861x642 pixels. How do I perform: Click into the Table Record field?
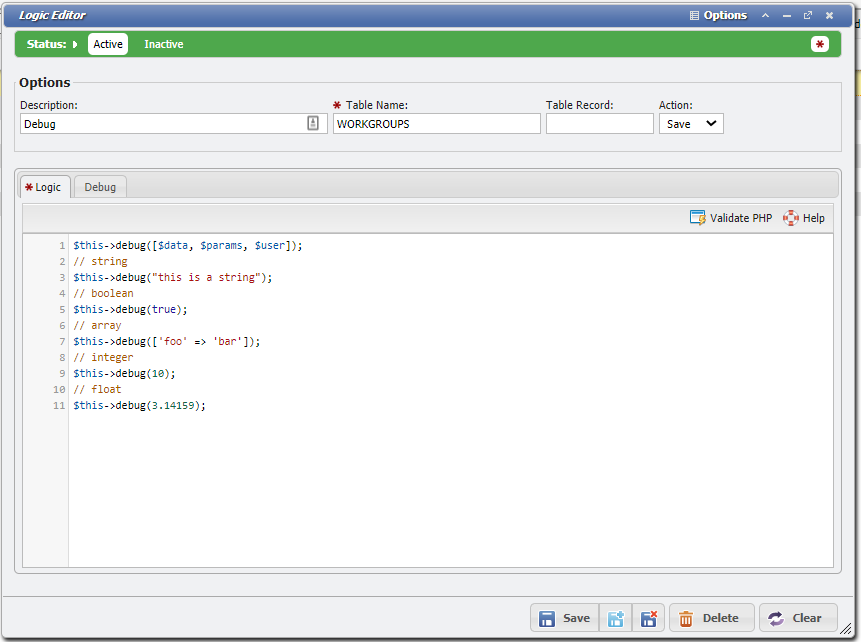(x=599, y=124)
